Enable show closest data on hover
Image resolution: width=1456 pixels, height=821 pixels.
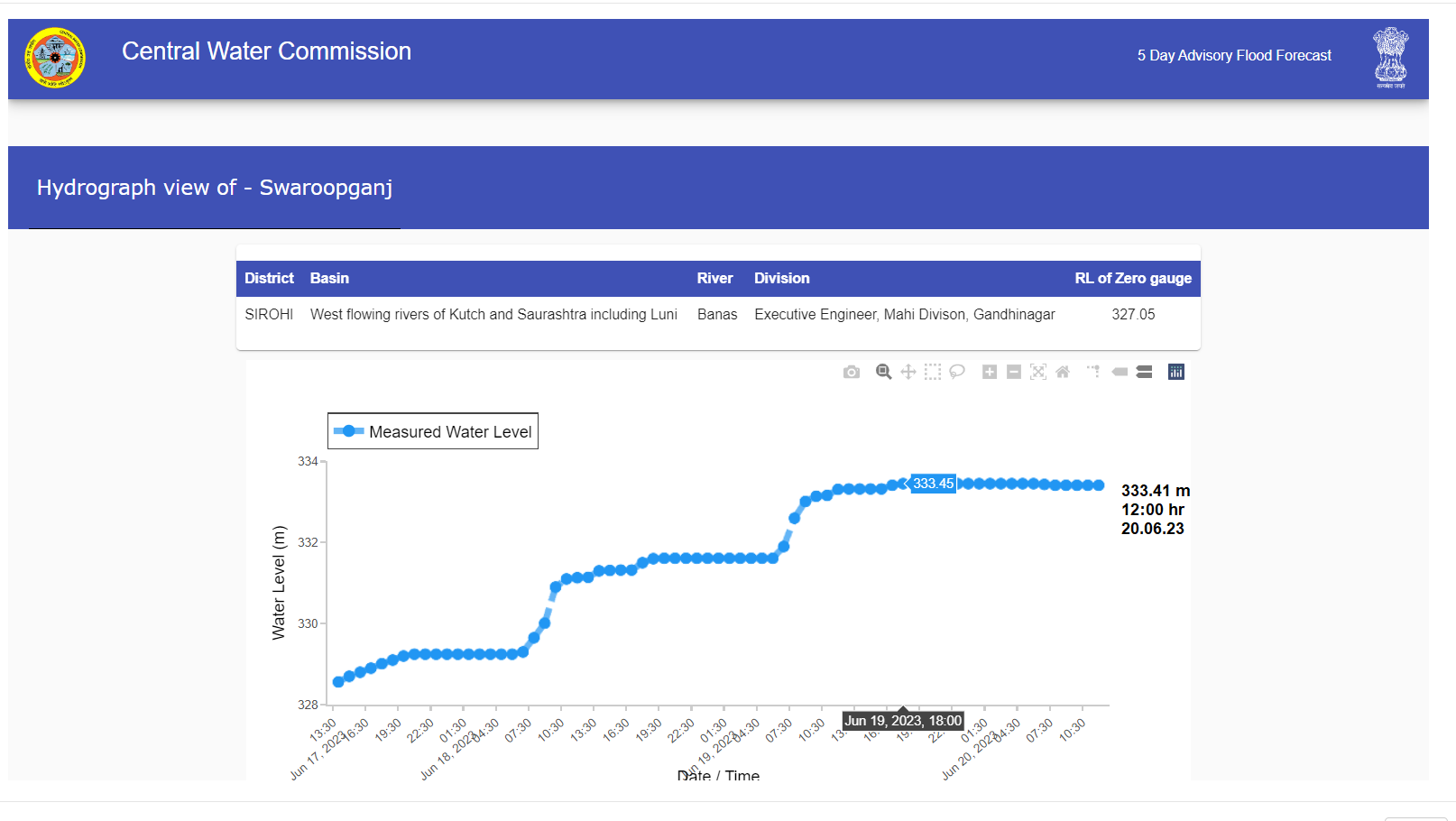[1120, 372]
